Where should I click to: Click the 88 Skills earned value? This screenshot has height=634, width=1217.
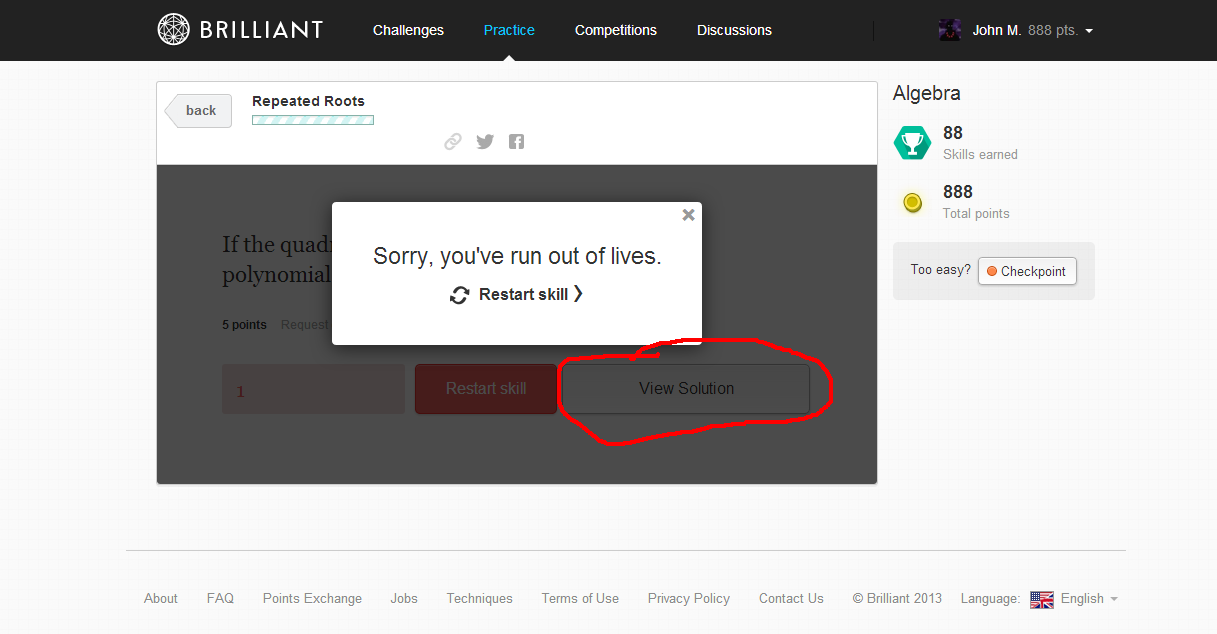point(953,133)
